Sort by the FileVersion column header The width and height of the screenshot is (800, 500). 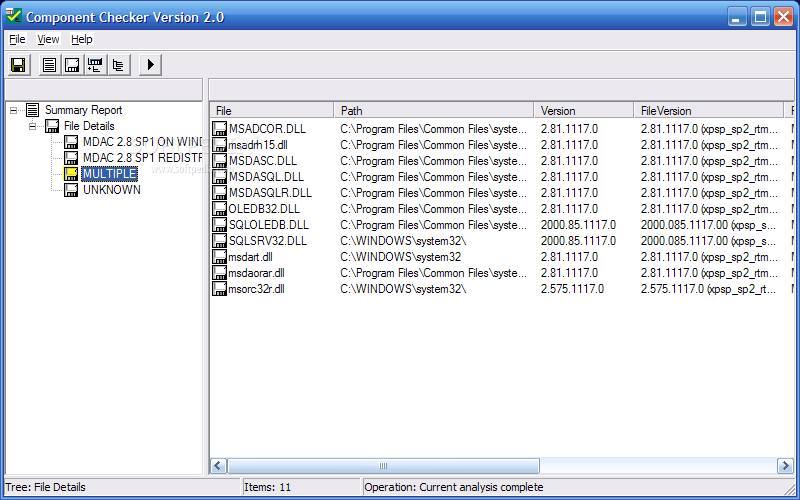point(709,111)
